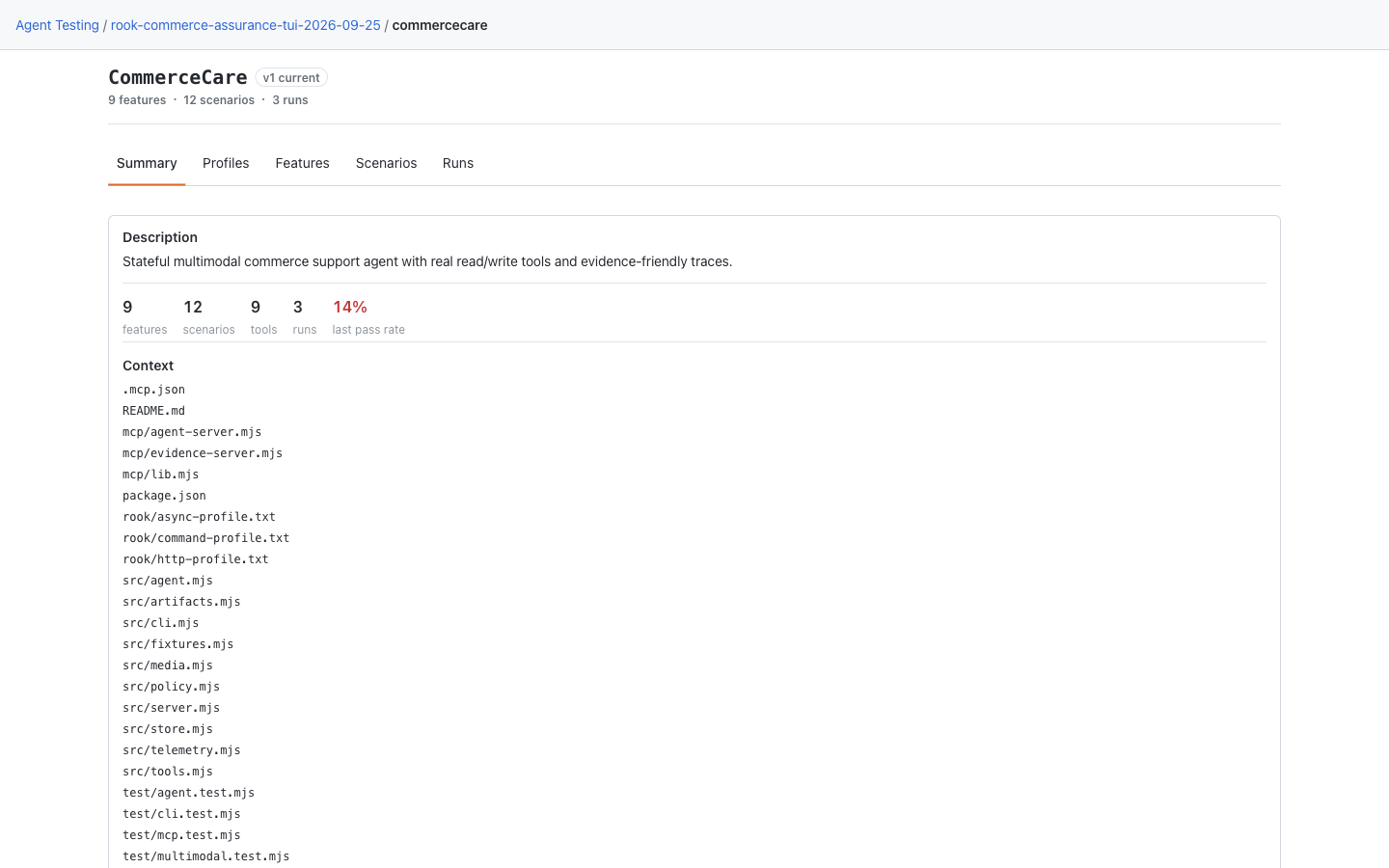Click src/policy.mjs in Context list

point(171,687)
